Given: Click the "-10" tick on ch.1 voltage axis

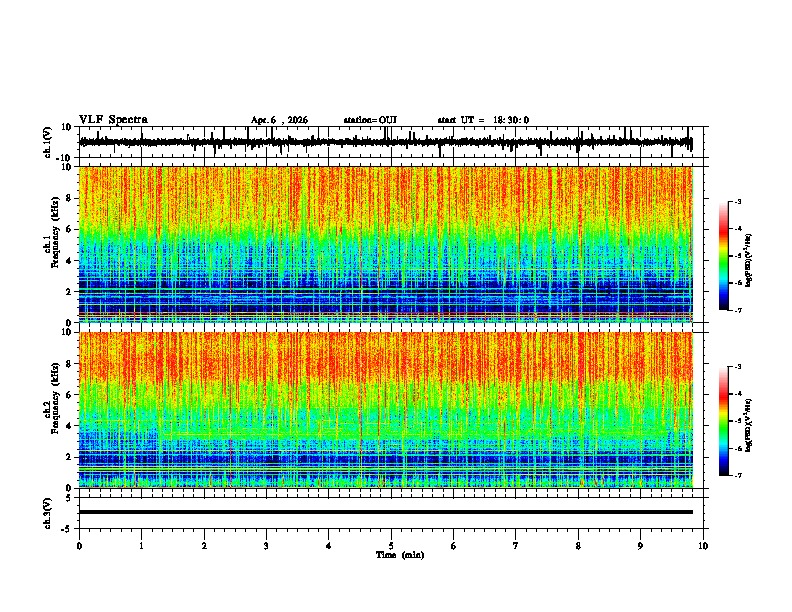Looking at the screenshot, I should coord(65,158).
